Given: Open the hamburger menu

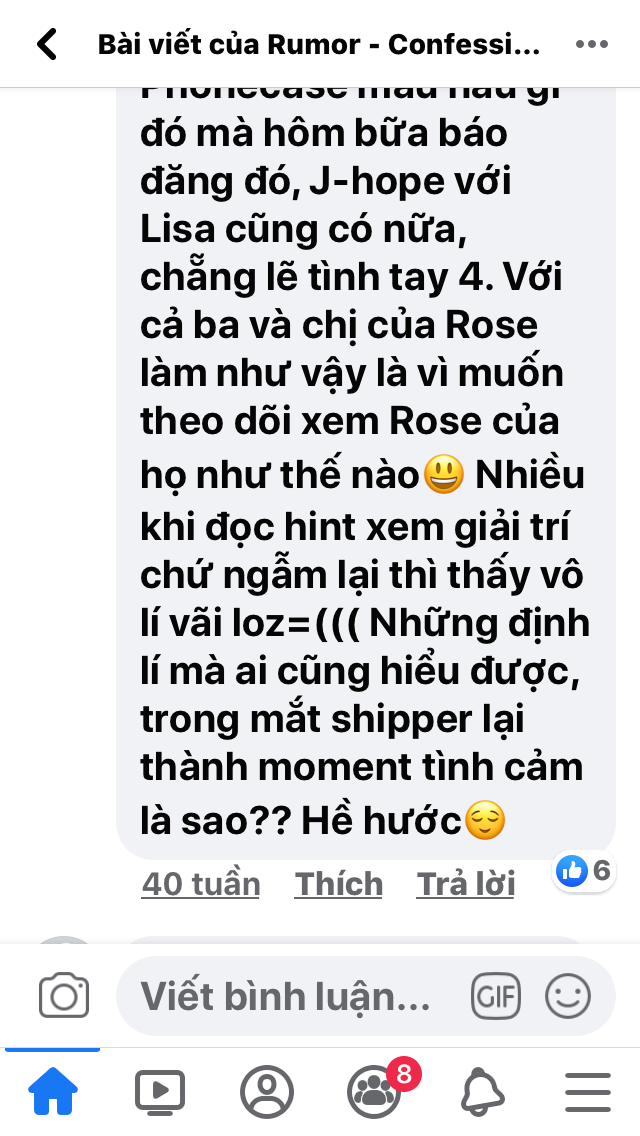Looking at the screenshot, I should point(588,1091).
